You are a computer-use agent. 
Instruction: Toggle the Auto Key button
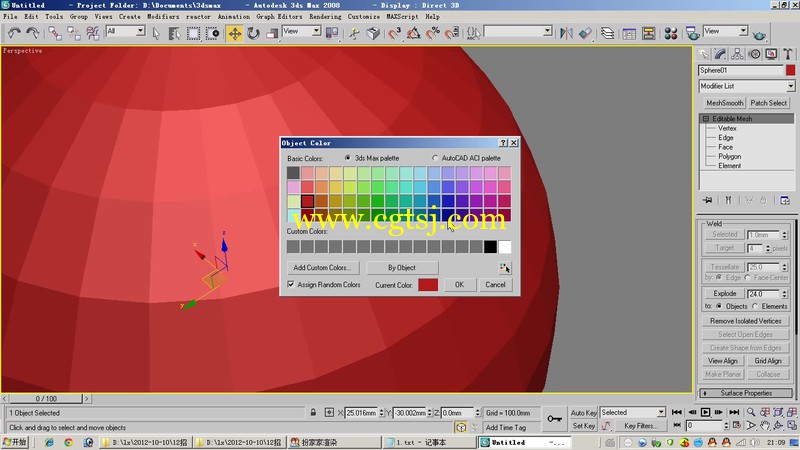point(584,413)
